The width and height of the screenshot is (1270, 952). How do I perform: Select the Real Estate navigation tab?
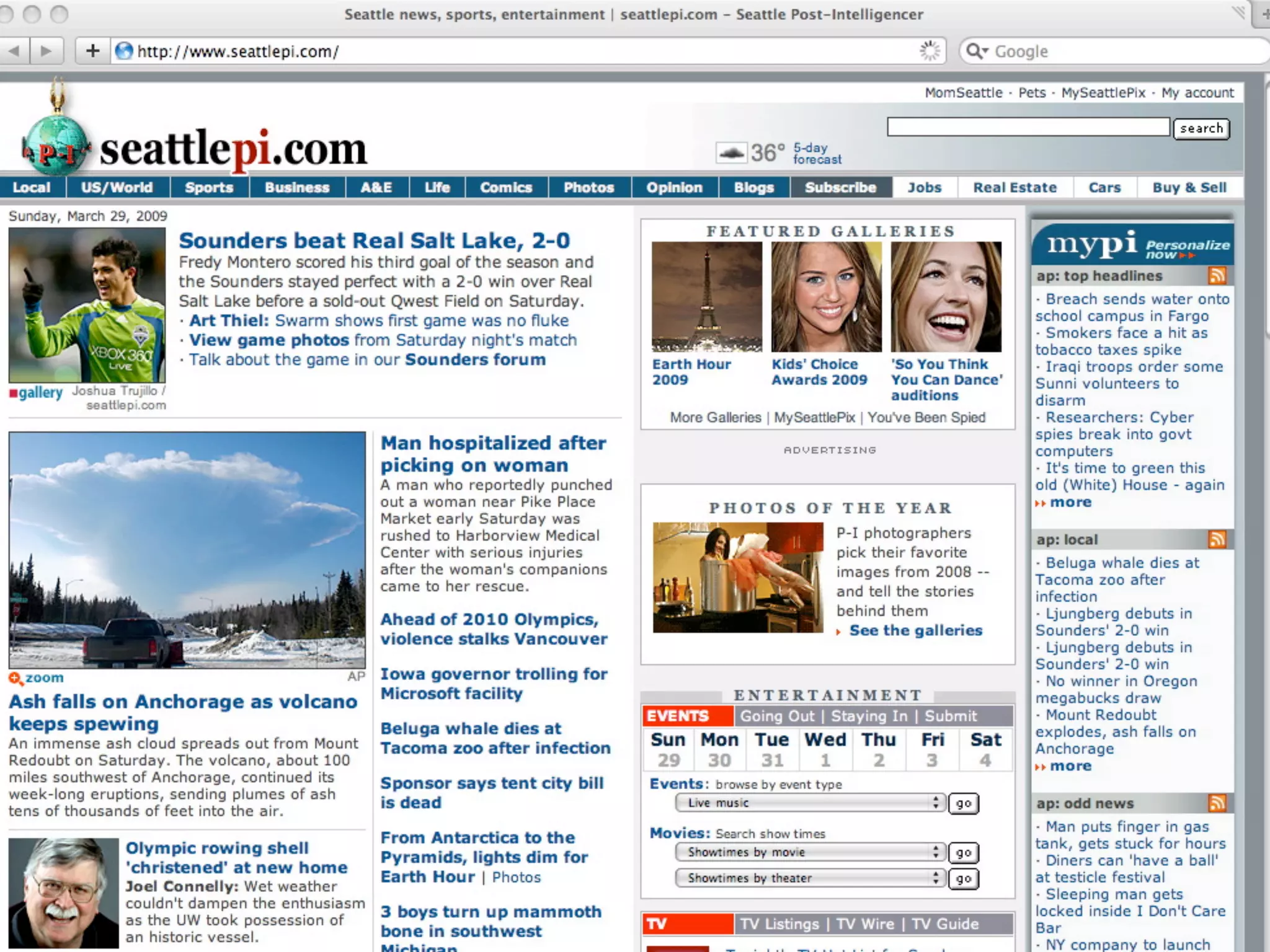point(1015,188)
